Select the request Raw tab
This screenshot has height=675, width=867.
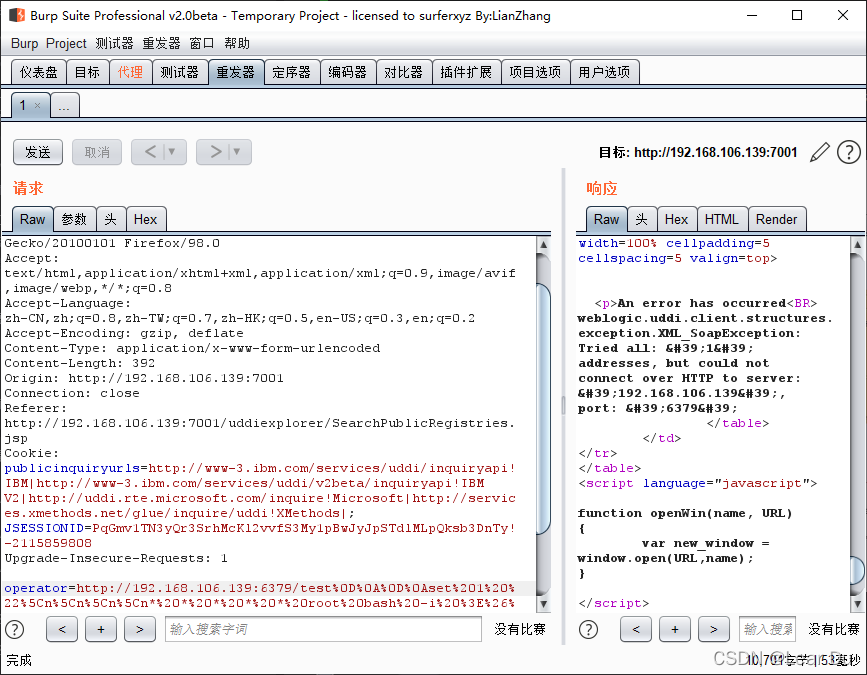[x=33, y=219]
